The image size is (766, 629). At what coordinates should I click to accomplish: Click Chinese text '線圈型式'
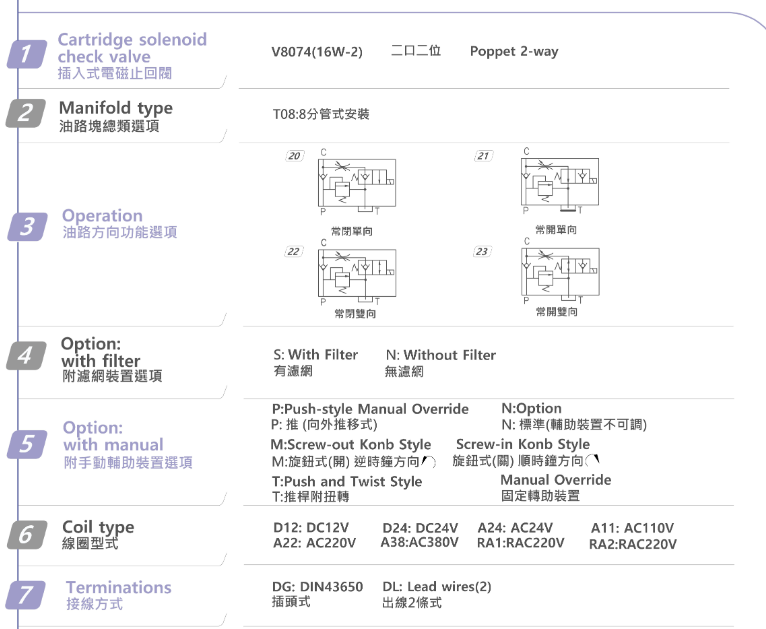[90, 544]
